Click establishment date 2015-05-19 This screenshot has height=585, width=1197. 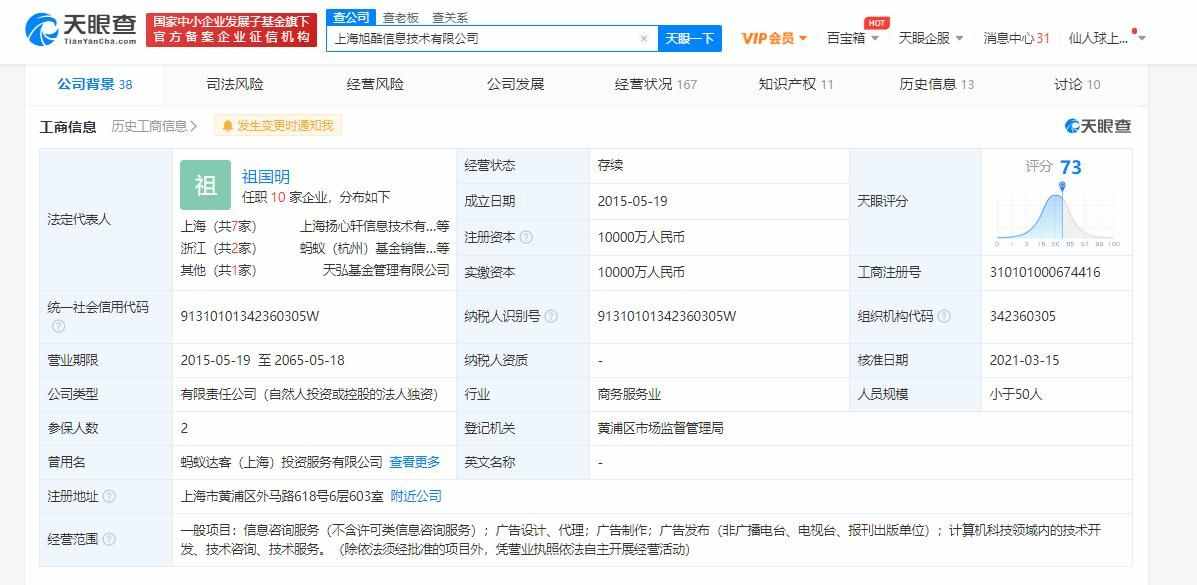click(x=631, y=201)
